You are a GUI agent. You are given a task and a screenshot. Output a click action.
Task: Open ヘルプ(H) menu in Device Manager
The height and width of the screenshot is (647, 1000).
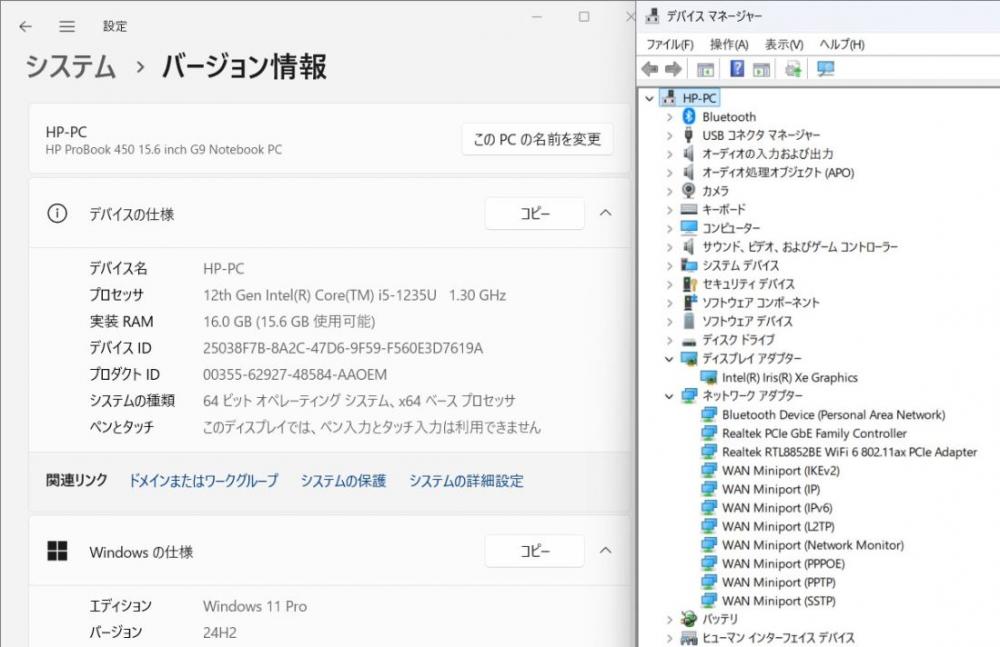842,44
